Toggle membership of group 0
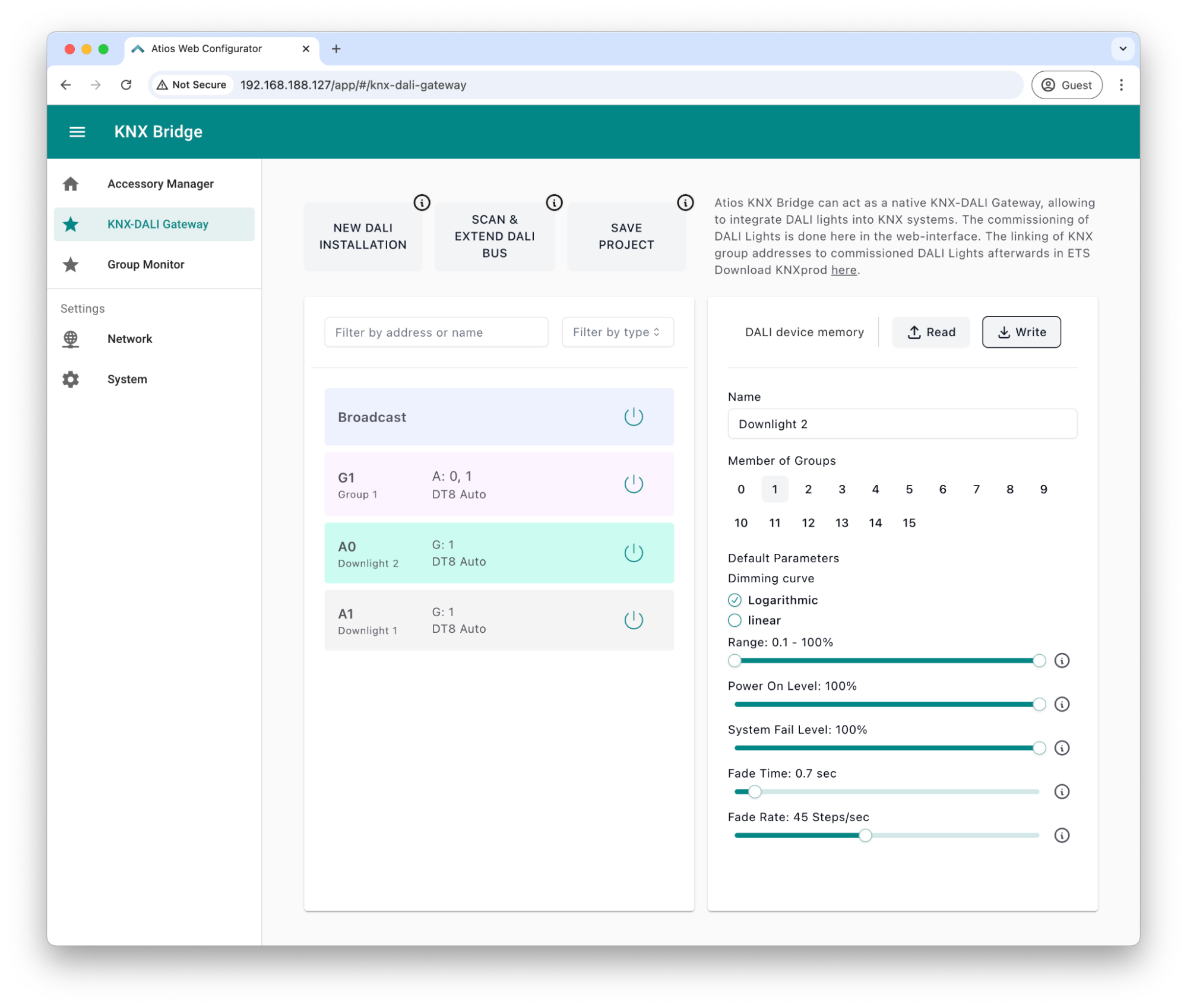Image resolution: width=1187 pixels, height=1008 pixels. pyautogui.click(x=741, y=489)
